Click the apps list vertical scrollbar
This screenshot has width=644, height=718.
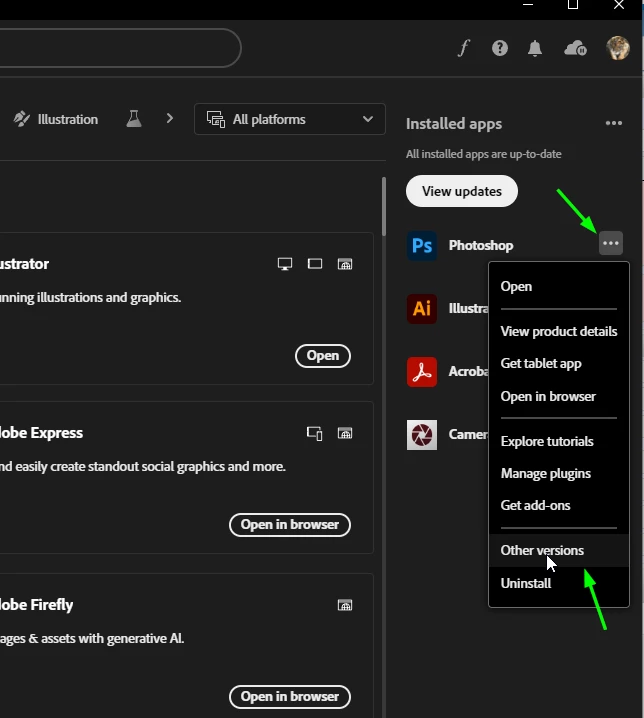coord(384,207)
